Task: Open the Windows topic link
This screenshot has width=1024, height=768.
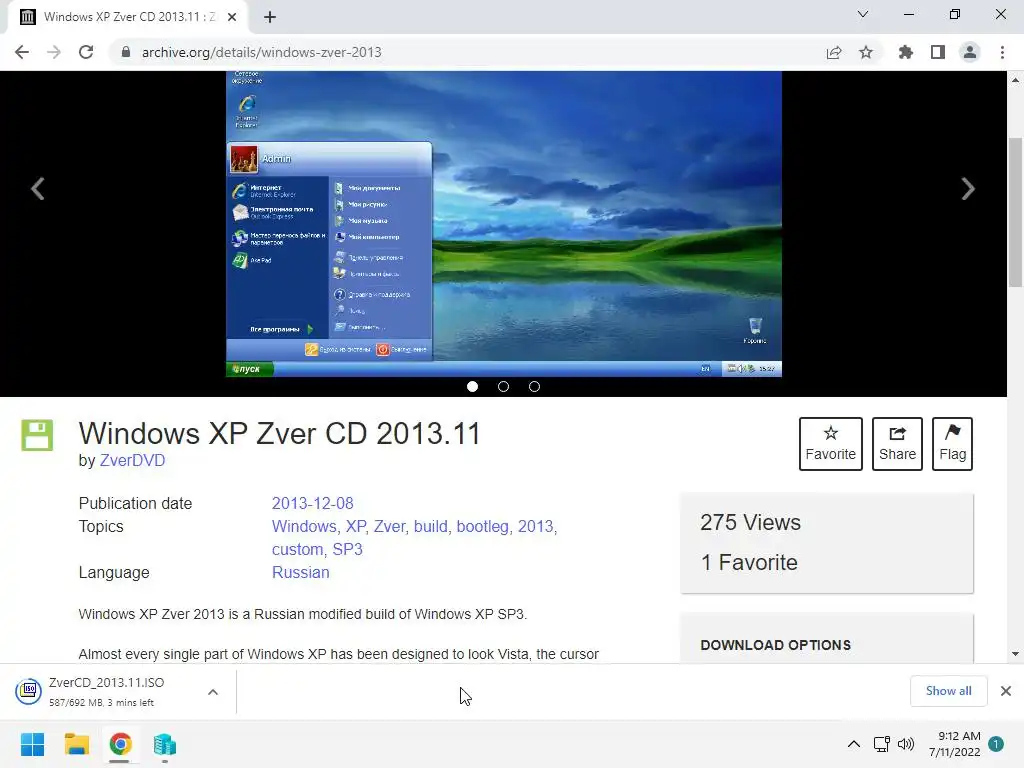Action: [x=304, y=526]
